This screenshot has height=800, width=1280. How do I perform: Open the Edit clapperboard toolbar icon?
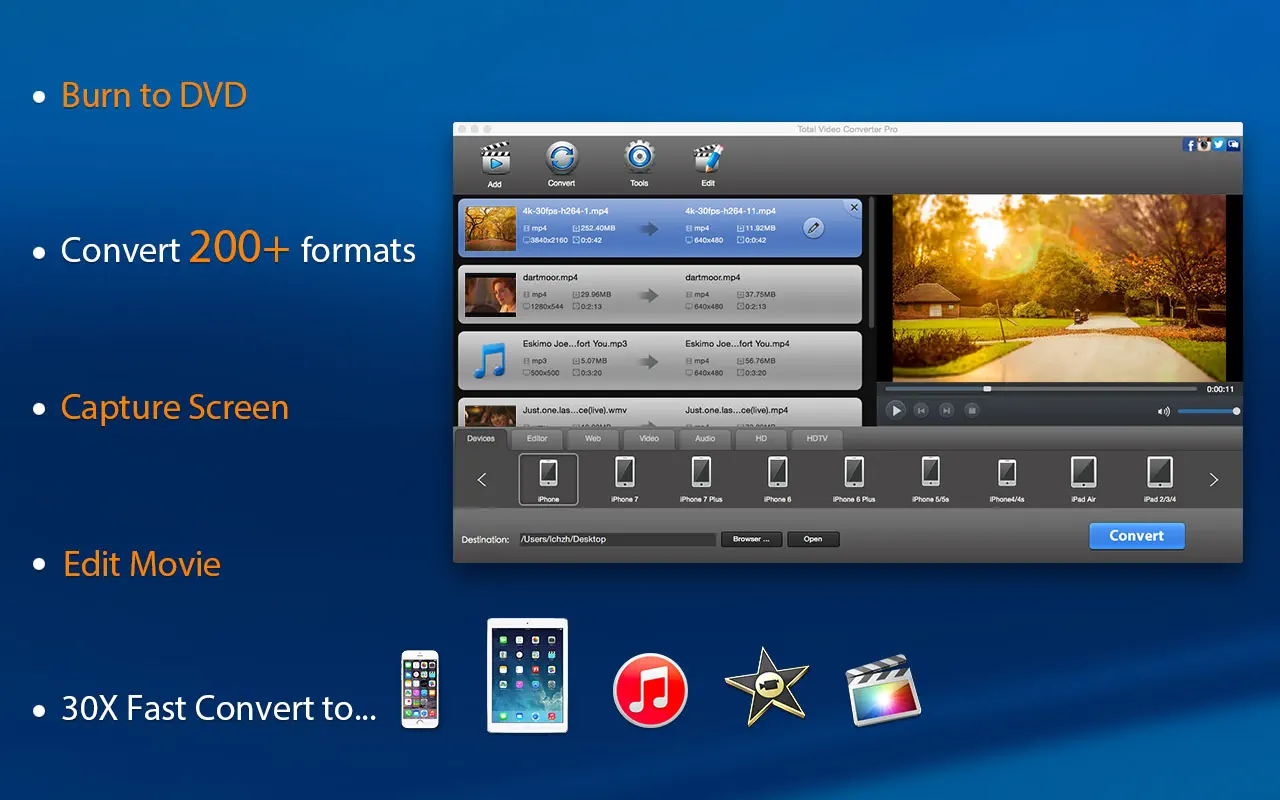click(x=708, y=160)
